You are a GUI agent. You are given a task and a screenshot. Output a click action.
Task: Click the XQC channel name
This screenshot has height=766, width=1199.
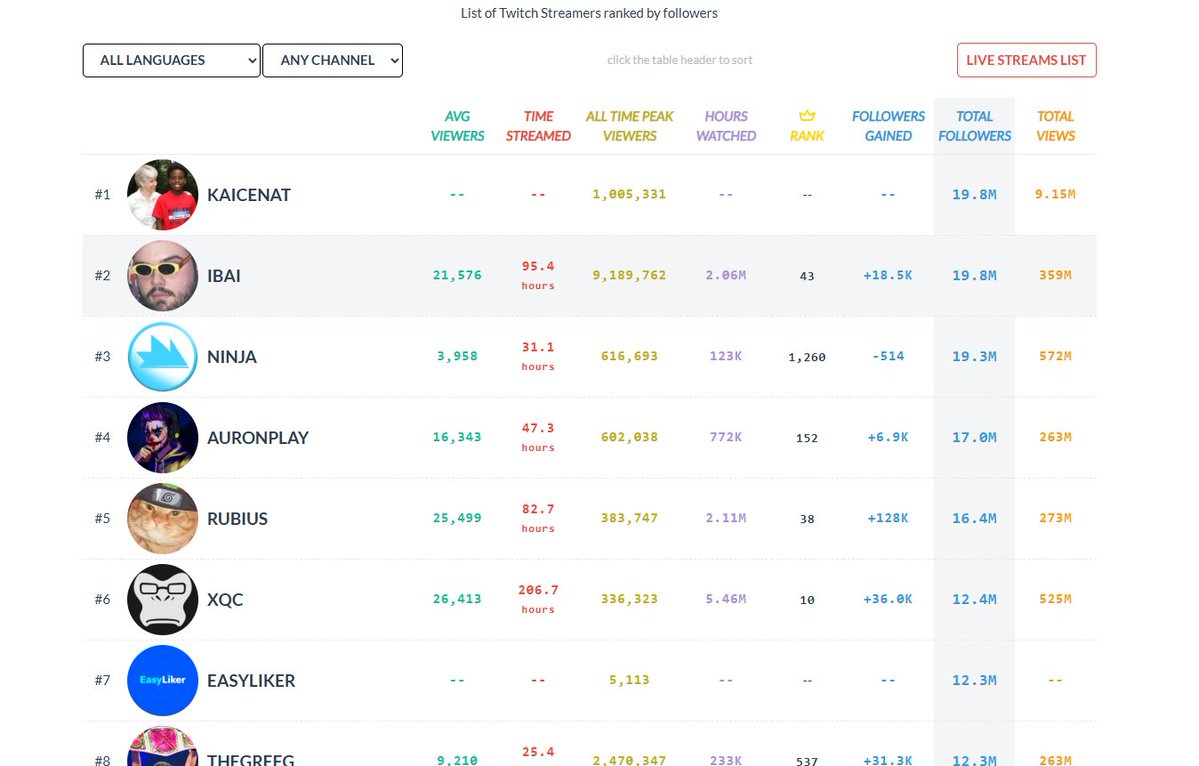click(x=225, y=600)
